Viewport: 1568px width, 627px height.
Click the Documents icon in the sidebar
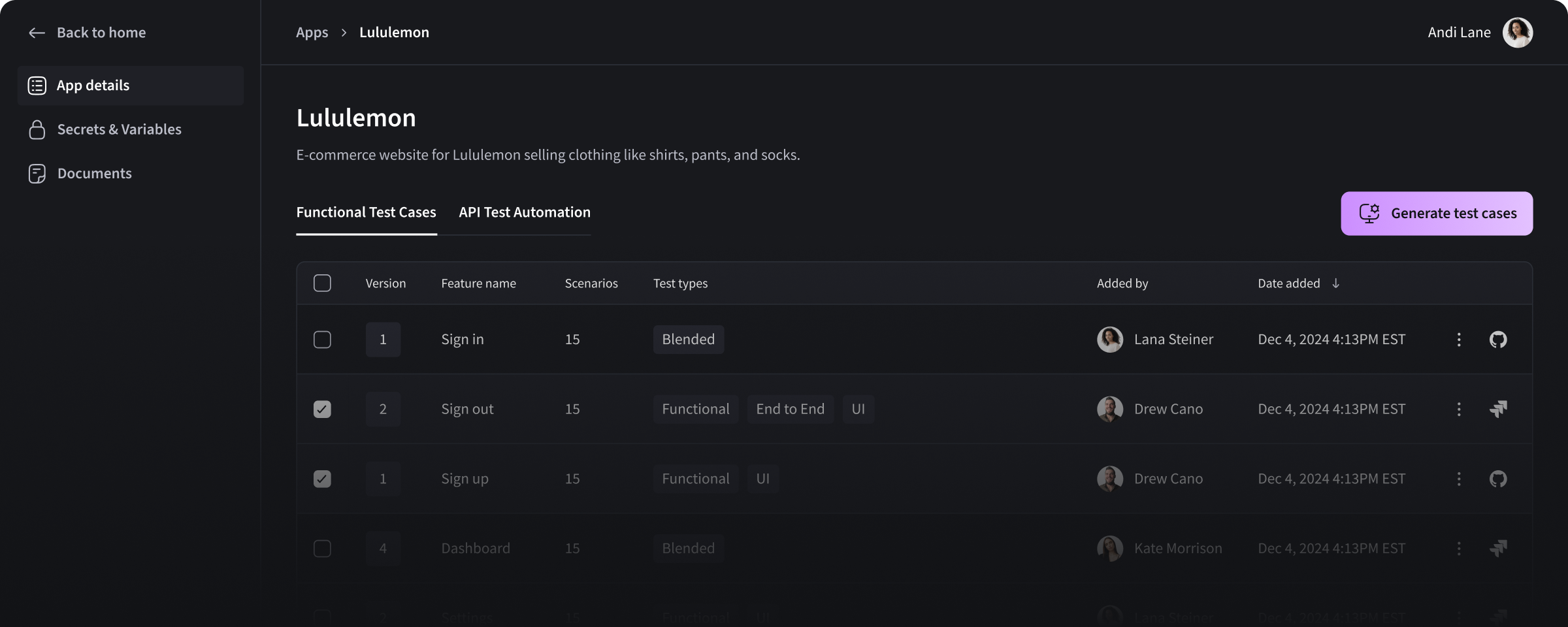tap(37, 173)
